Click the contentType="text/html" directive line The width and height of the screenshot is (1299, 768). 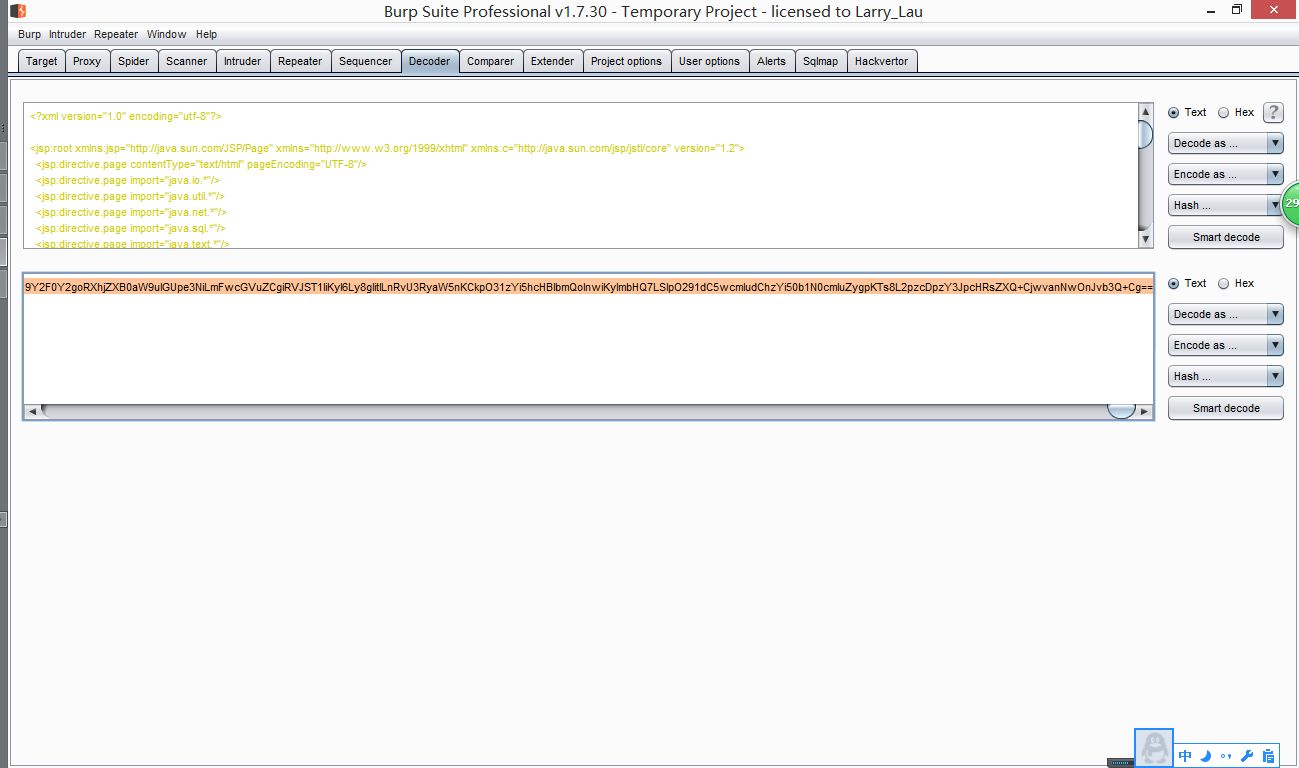coord(202,164)
